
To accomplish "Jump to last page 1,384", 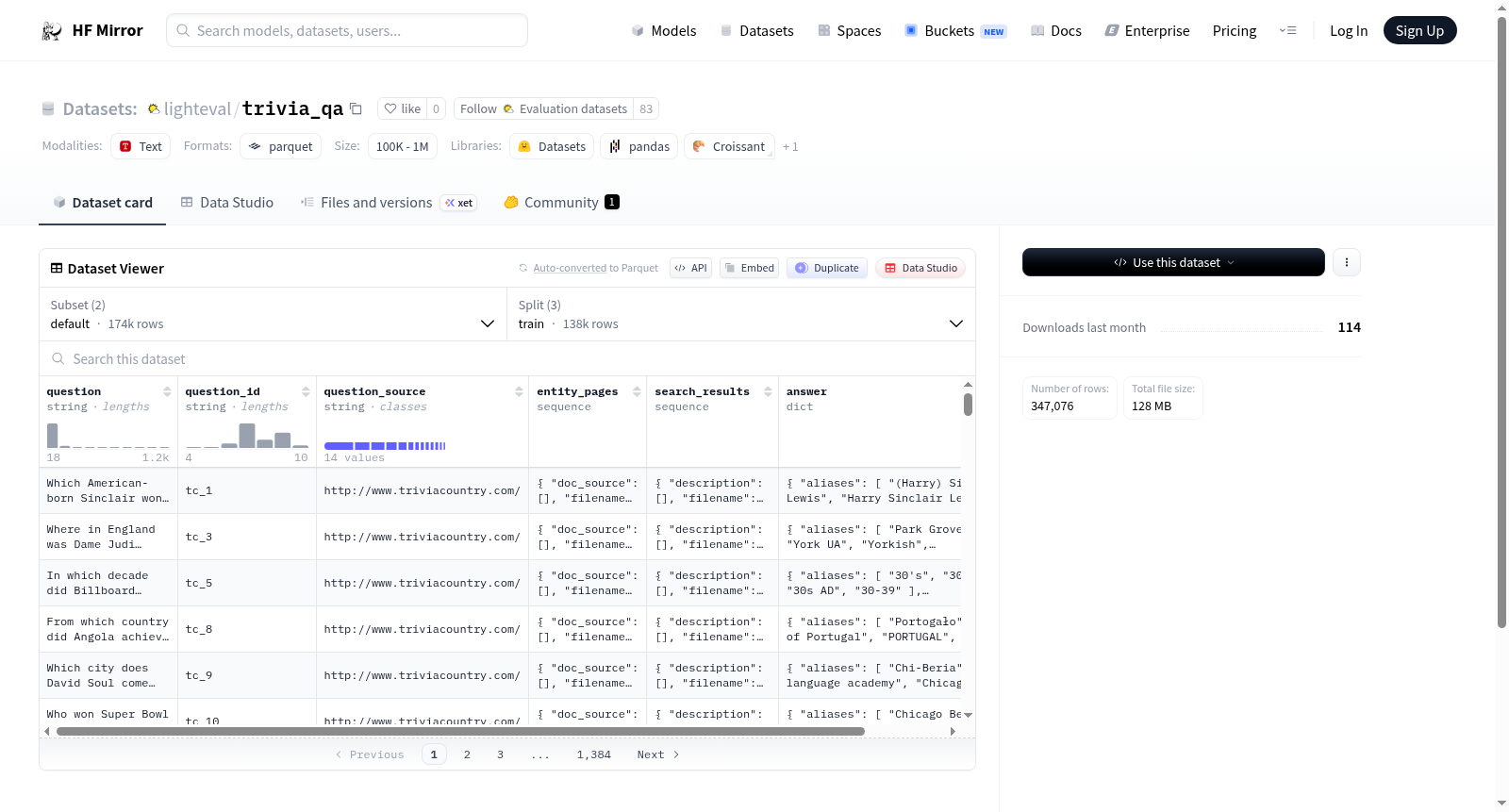I will (594, 754).
